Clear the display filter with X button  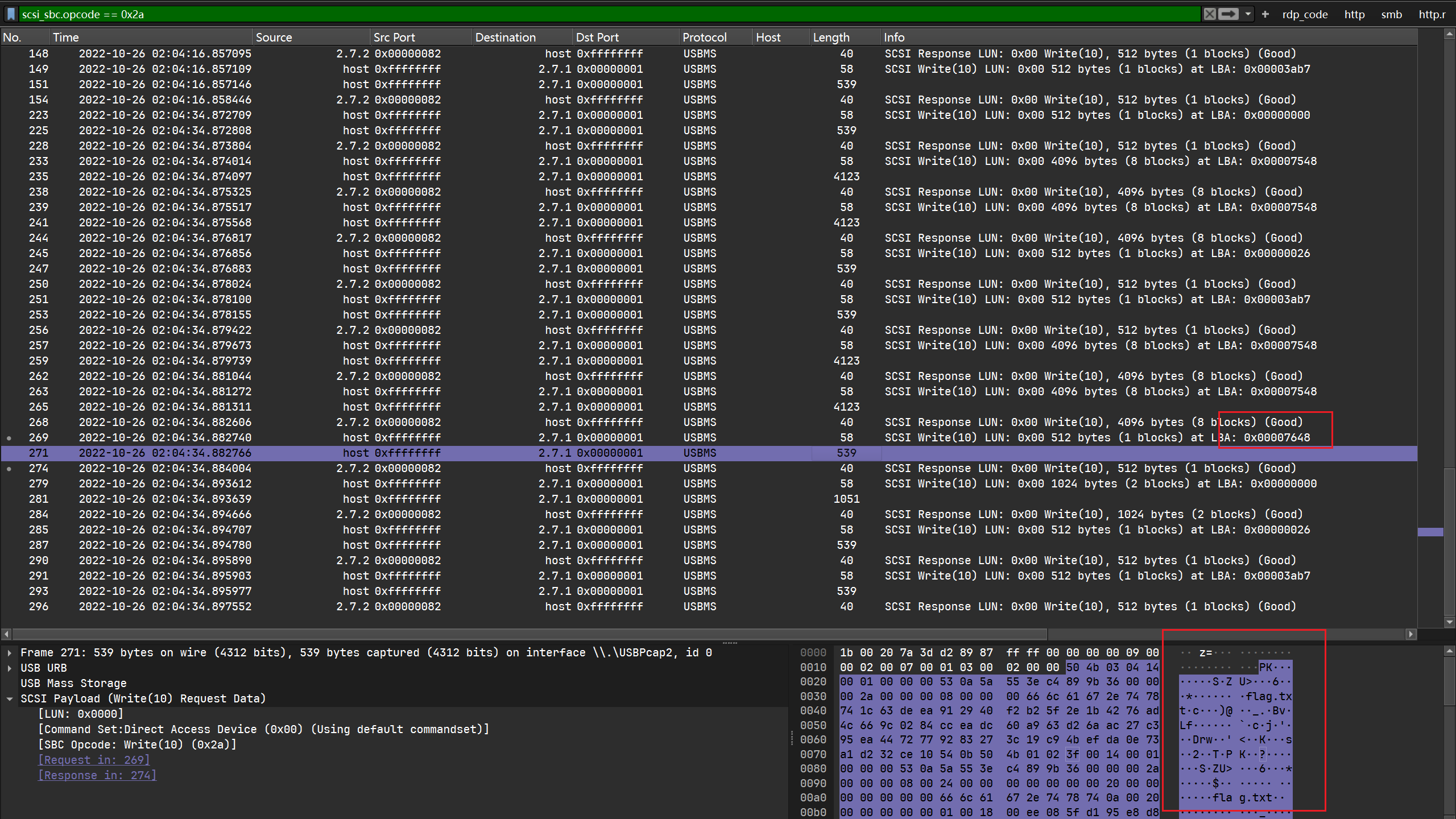[x=1210, y=14]
